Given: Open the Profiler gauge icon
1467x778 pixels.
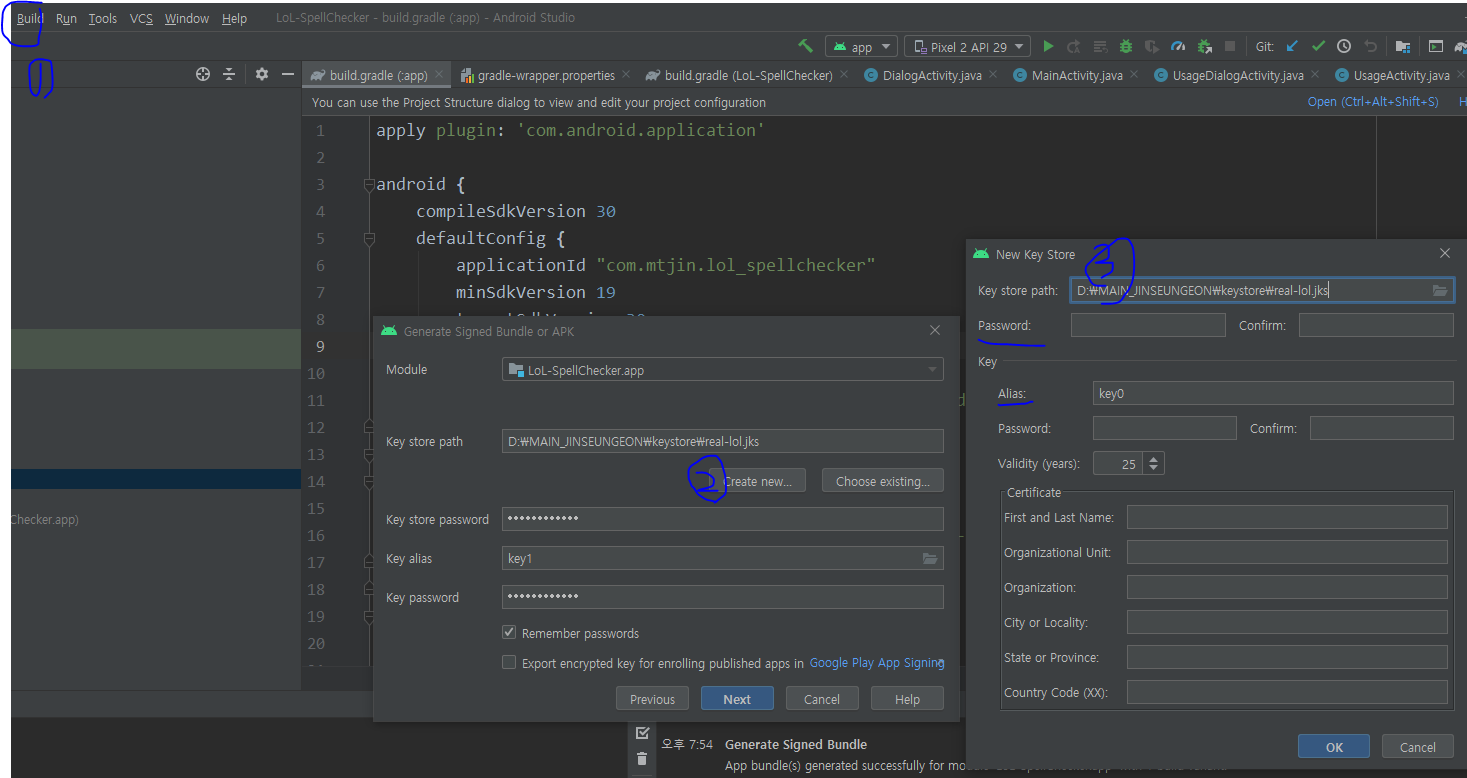Looking at the screenshot, I should [1178, 46].
